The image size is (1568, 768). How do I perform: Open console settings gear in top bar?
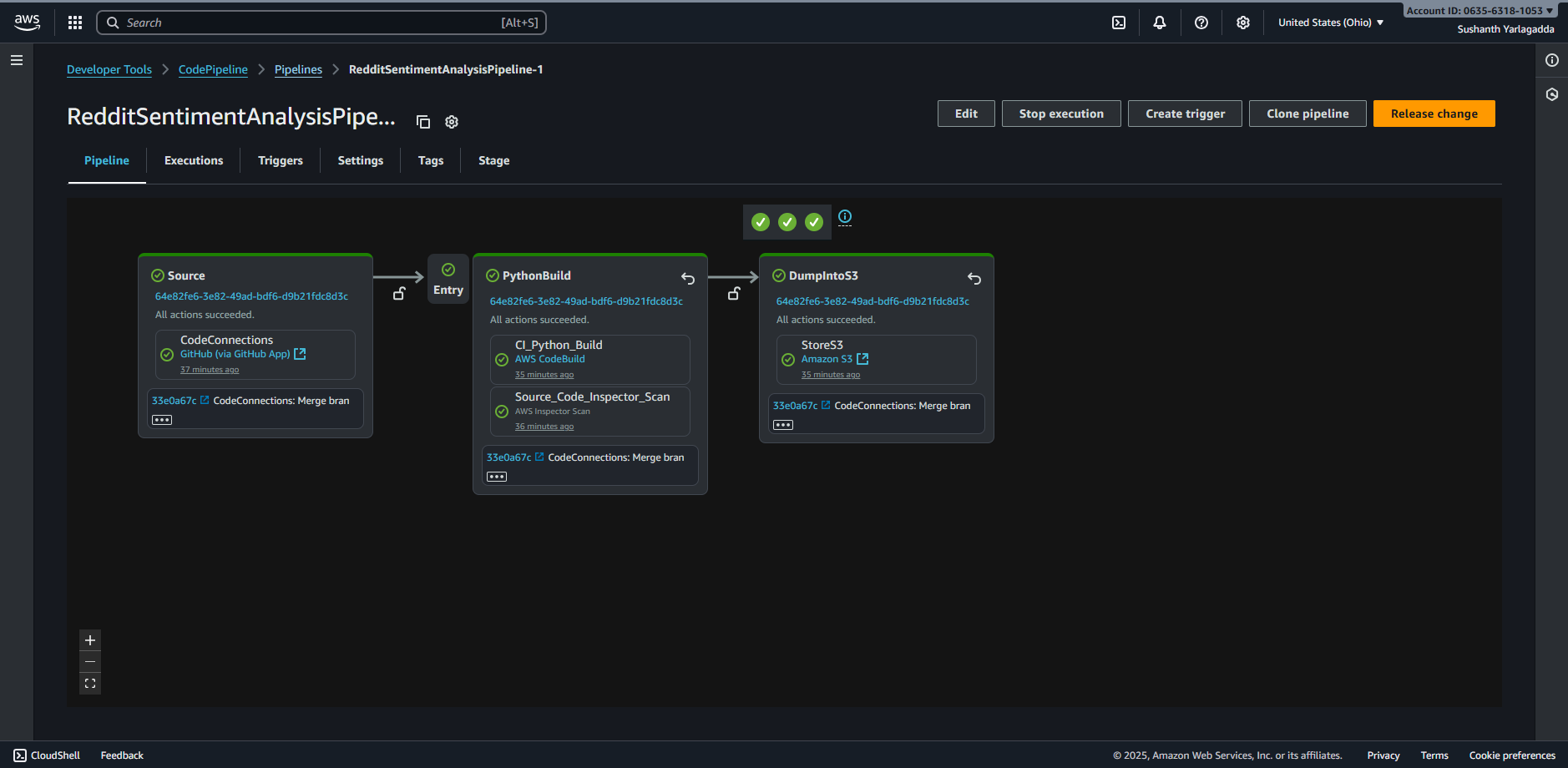coord(1243,23)
